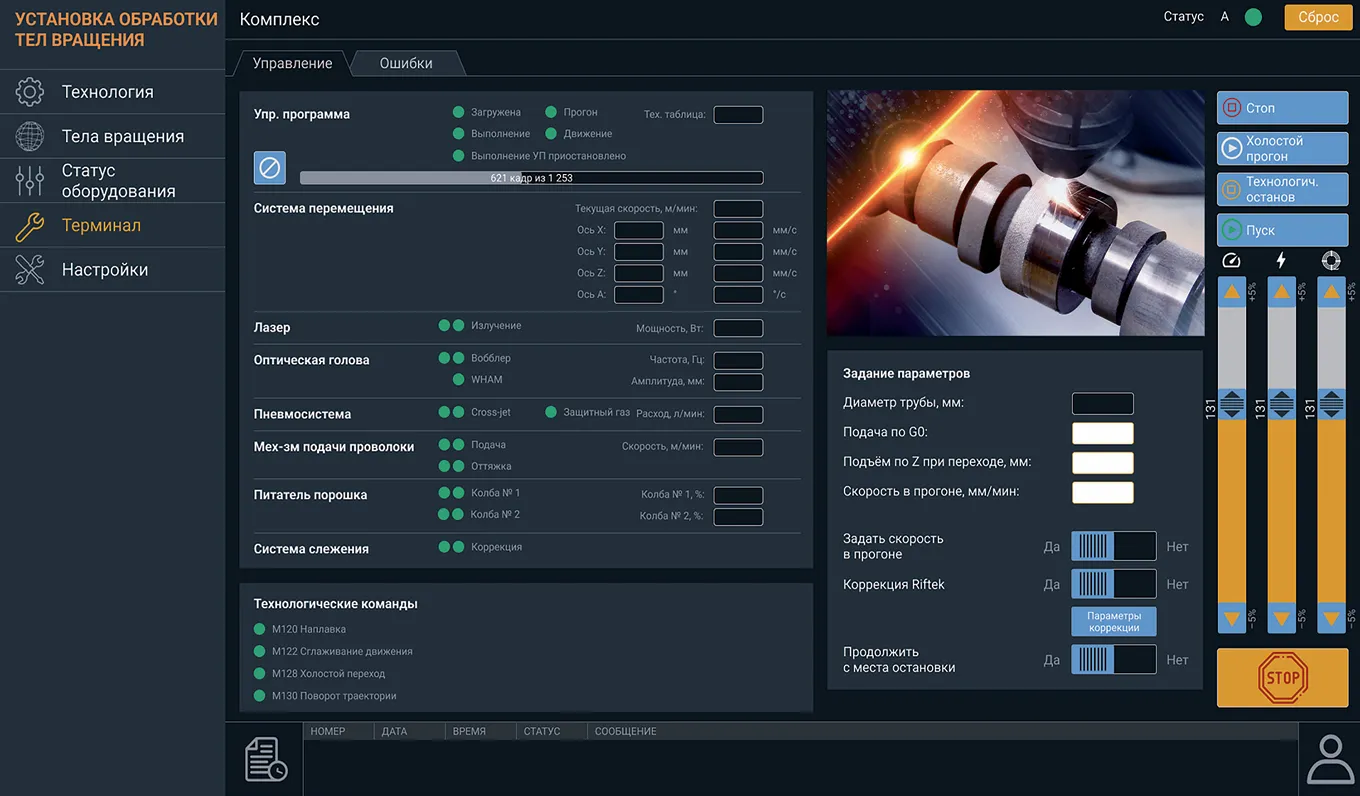
Task: Click the first vertical slider handle
Action: pos(1232,404)
